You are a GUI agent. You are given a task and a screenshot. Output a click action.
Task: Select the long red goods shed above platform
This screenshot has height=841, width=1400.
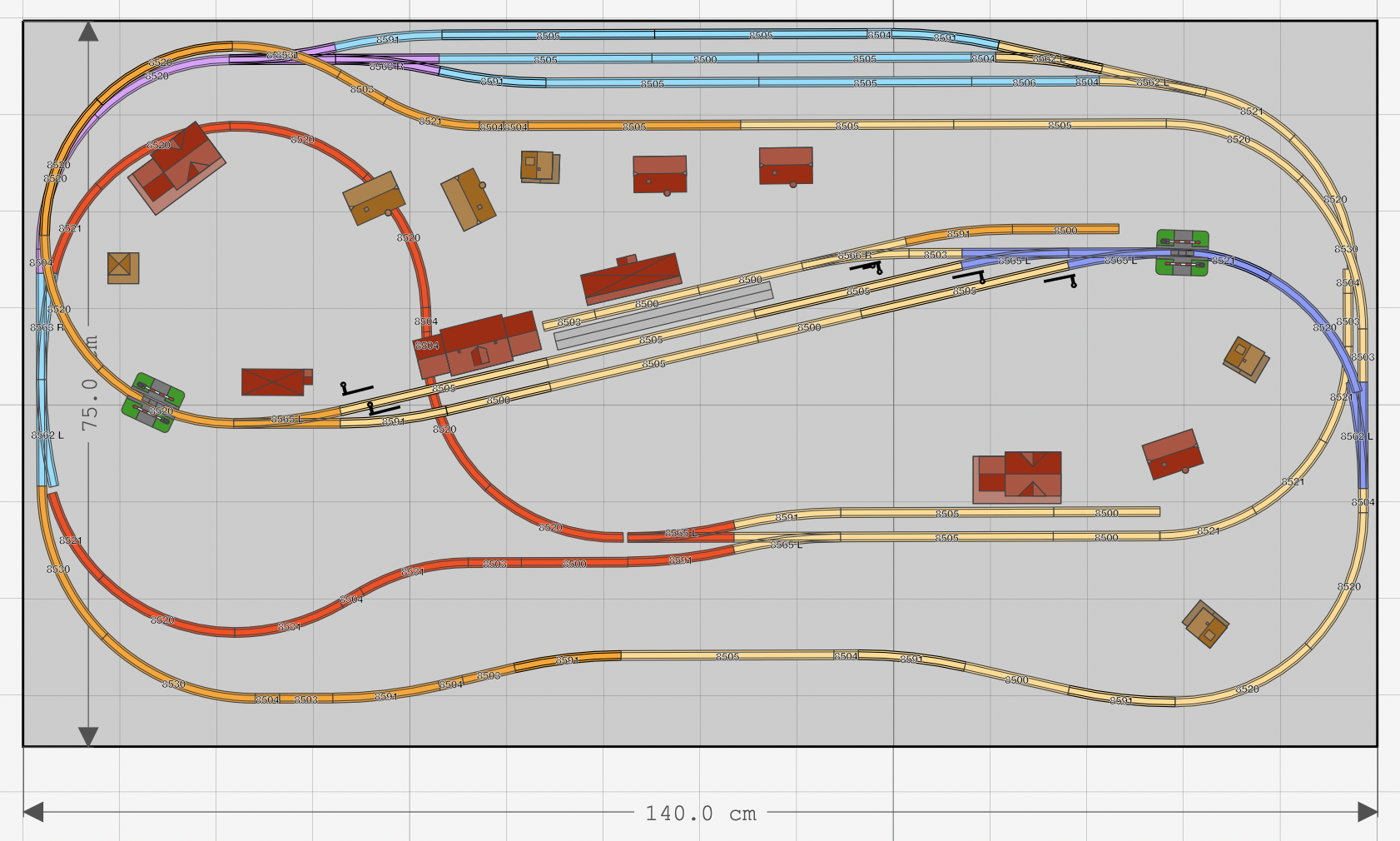coord(631,277)
